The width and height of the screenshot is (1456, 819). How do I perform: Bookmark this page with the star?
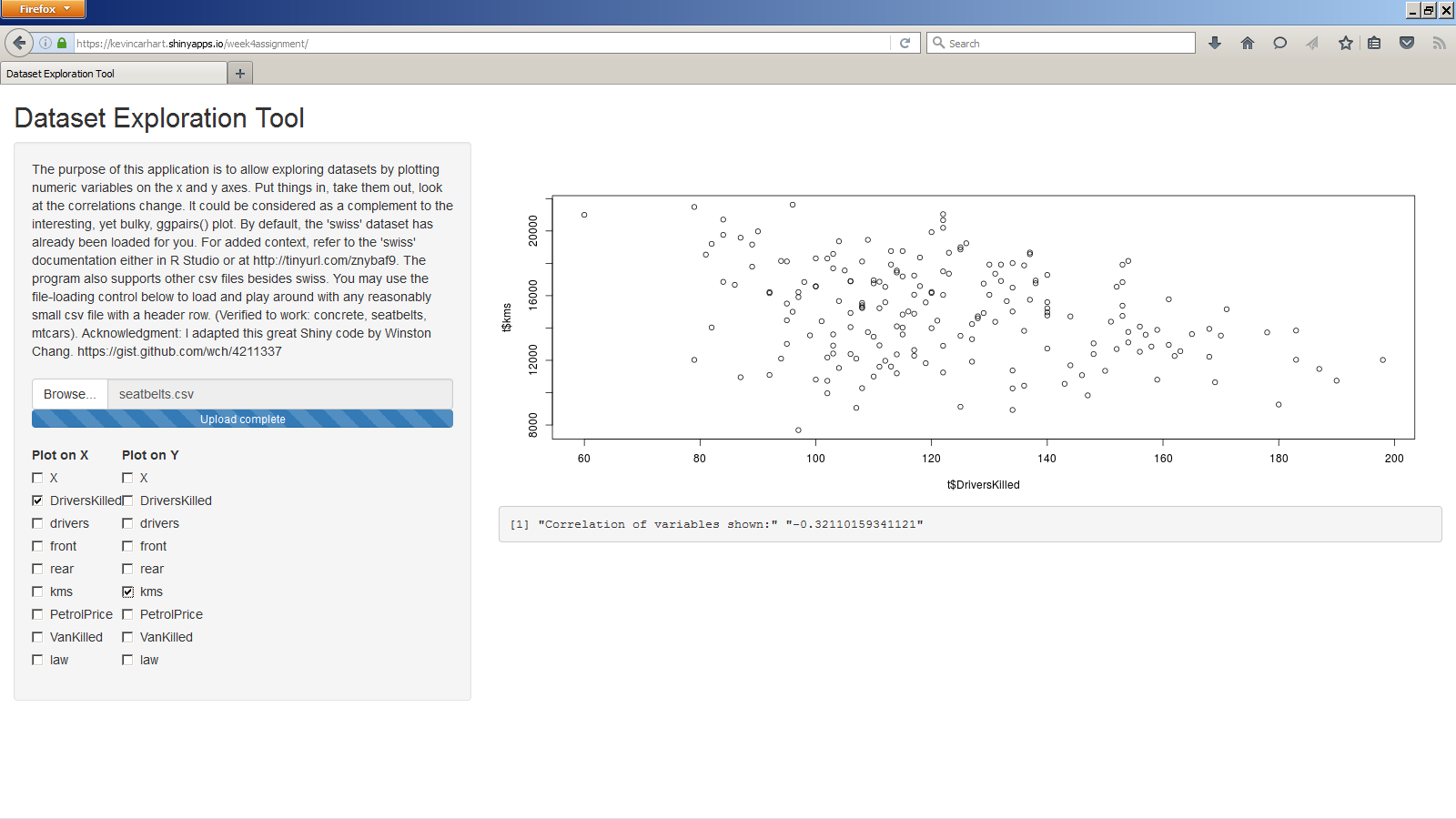pyautogui.click(x=1345, y=43)
